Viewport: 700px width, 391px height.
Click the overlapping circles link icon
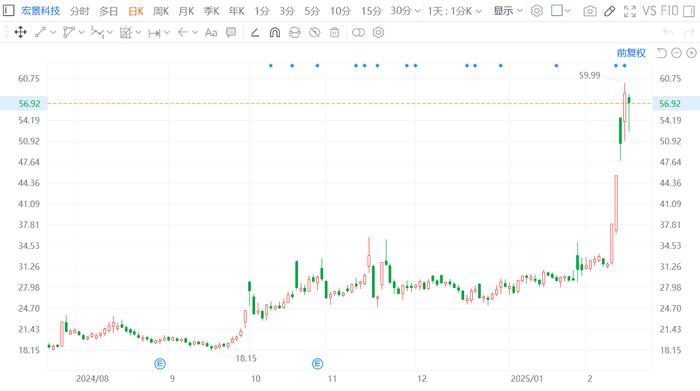(x=358, y=32)
